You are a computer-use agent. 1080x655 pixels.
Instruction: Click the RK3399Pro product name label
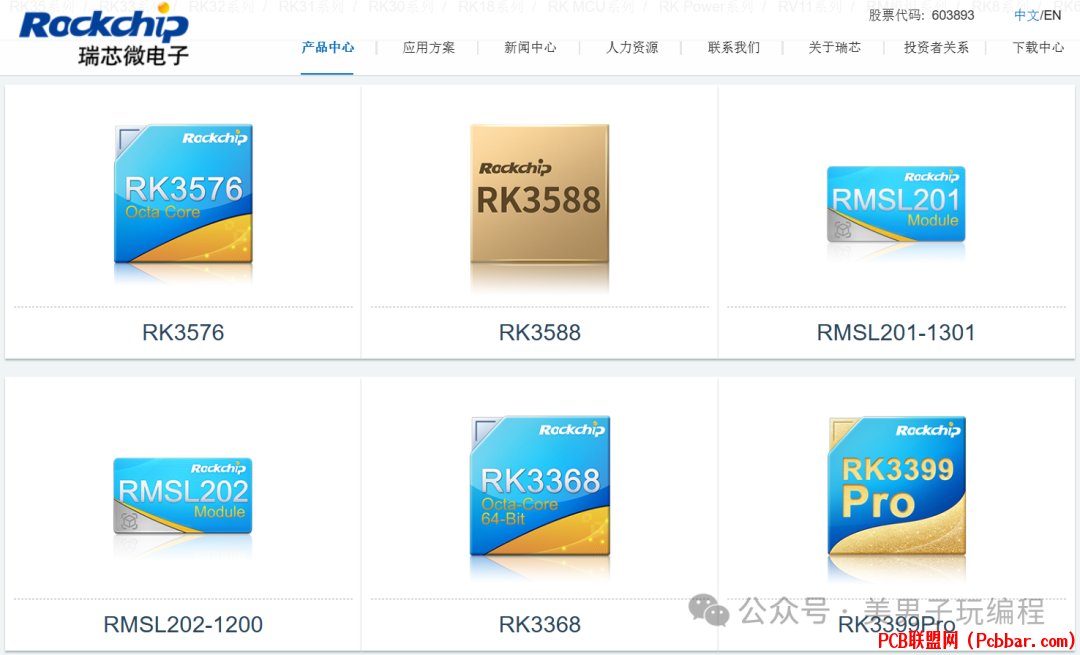click(896, 625)
